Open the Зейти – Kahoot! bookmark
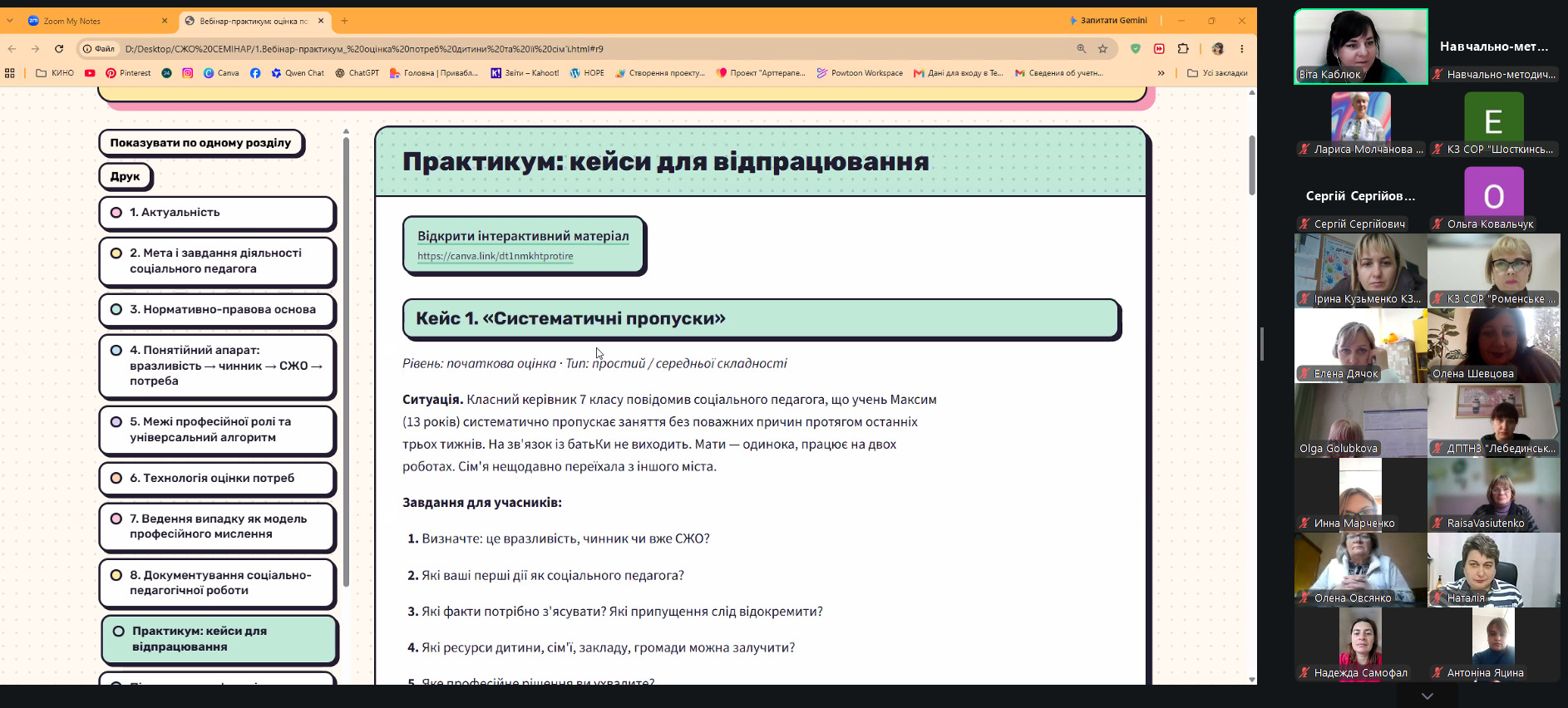The width and height of the screenshot is (1568, 708). tap(525, 73)
